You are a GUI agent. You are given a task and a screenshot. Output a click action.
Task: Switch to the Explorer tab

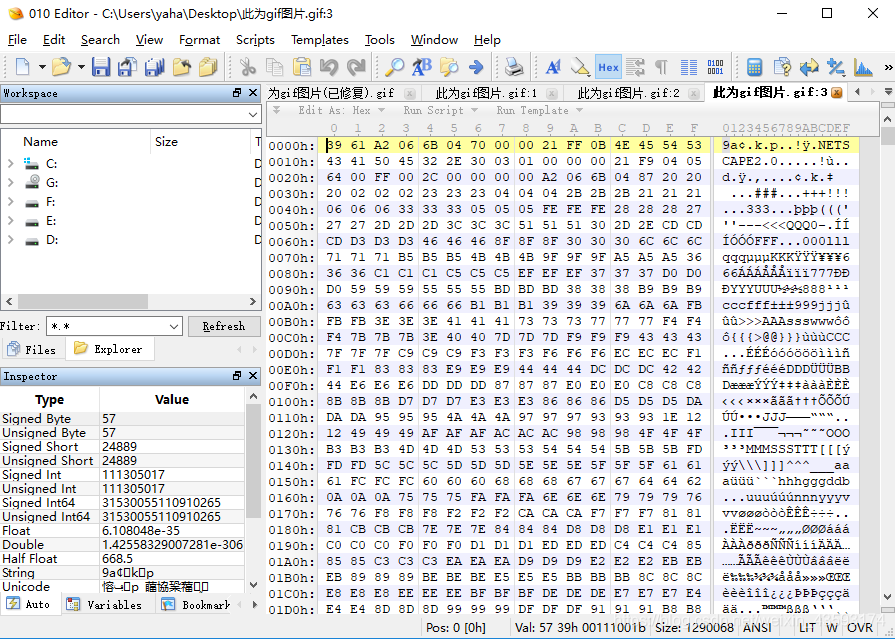click(x=110, y=349)
